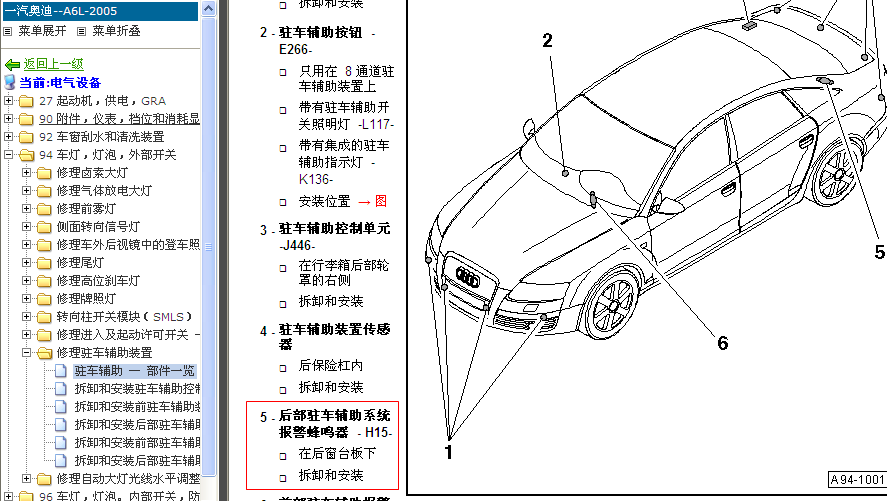The height and width of the screenshot is (501, 887).
Task: Click folder icon of 27 起动机,供电,GRA
Action: pyautogui.click(x=26, y=101)
